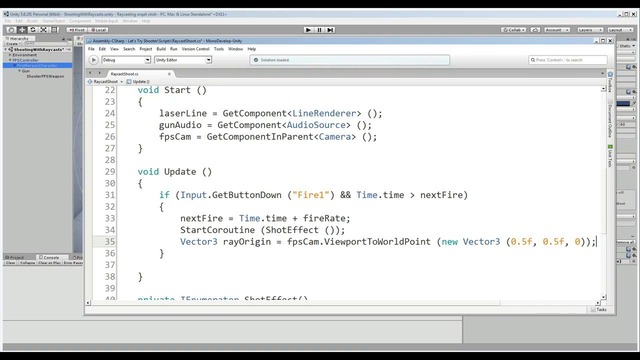Select FirstPersonCharacter in the Hierarchy
The image size is (640, 360).
(x=38, y=65)
